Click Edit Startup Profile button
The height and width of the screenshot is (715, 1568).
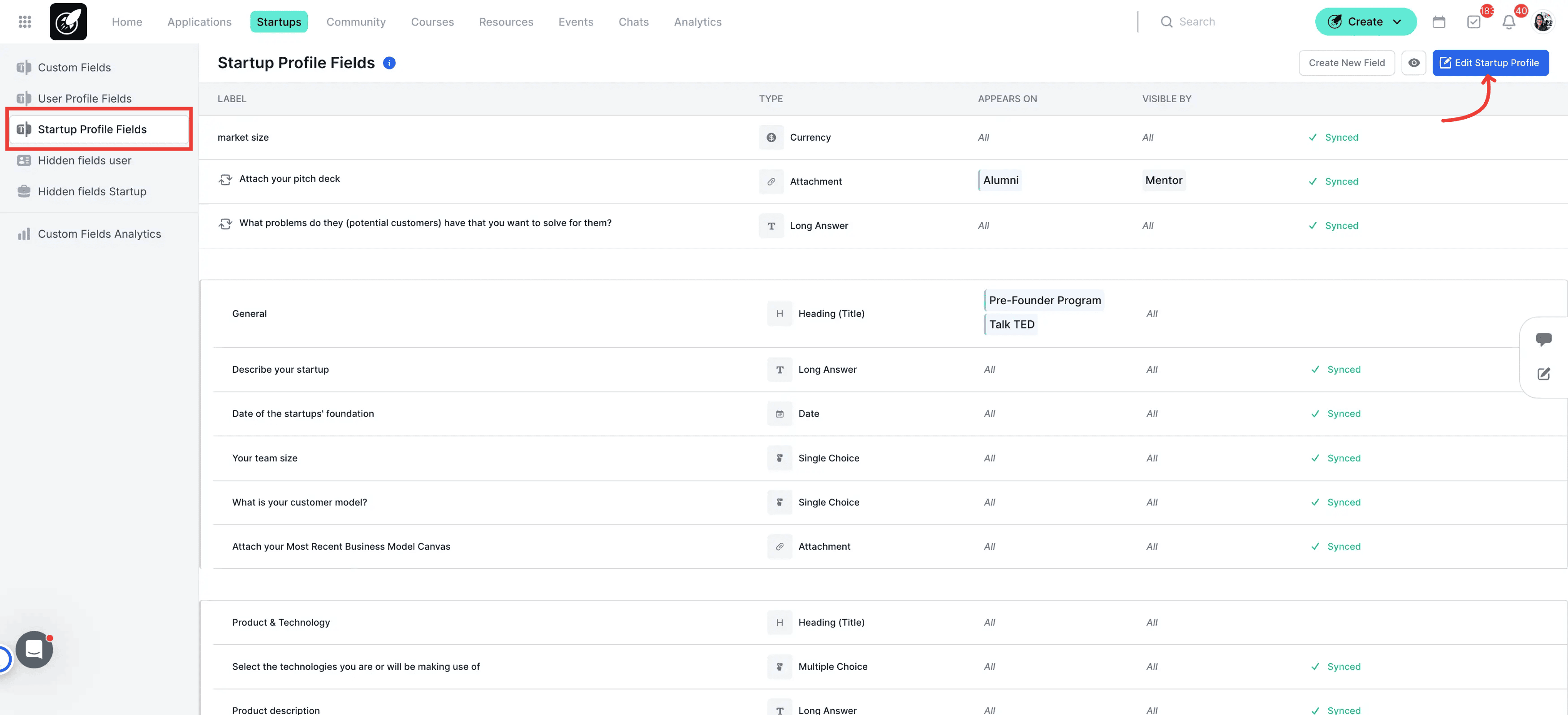pyautogui.click(x=1490, y=63)
